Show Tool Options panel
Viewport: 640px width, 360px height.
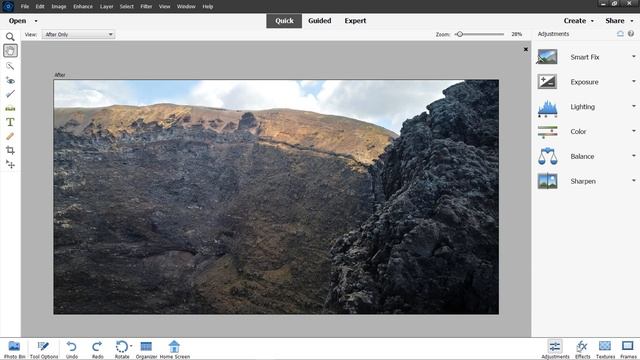coord(44,349)
